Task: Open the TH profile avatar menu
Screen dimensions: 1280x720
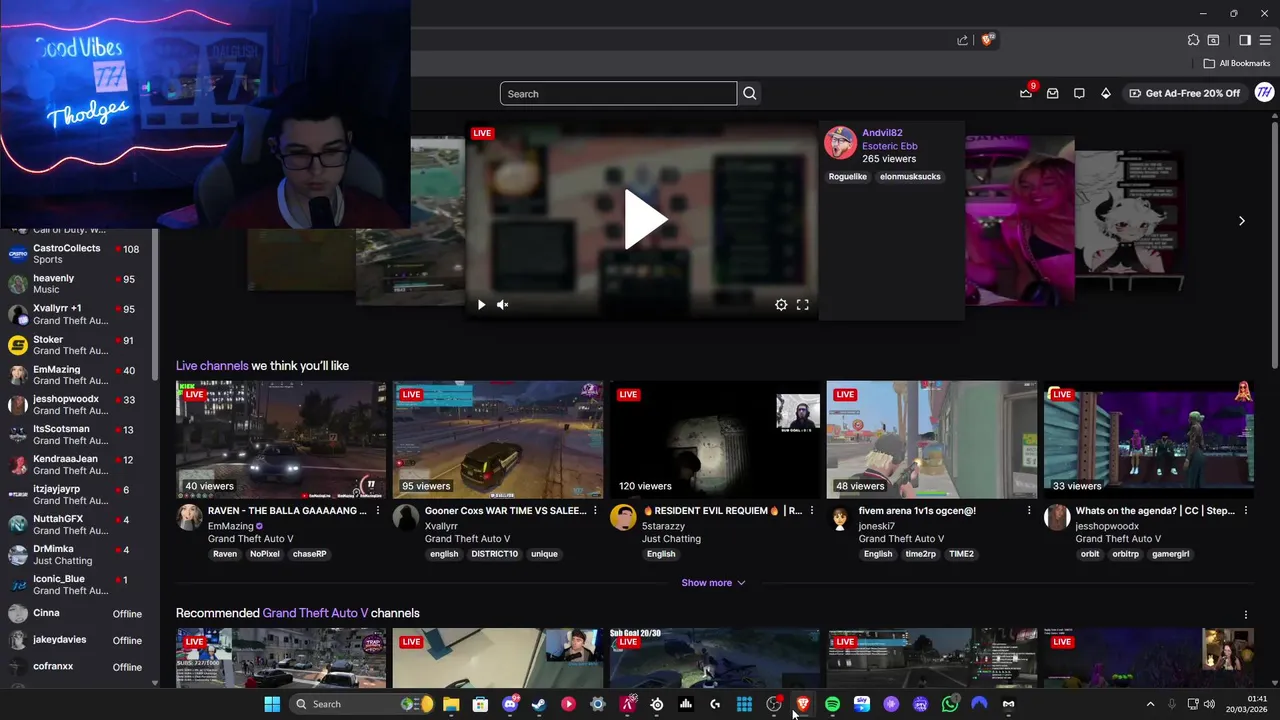Action: point(1264,93)
